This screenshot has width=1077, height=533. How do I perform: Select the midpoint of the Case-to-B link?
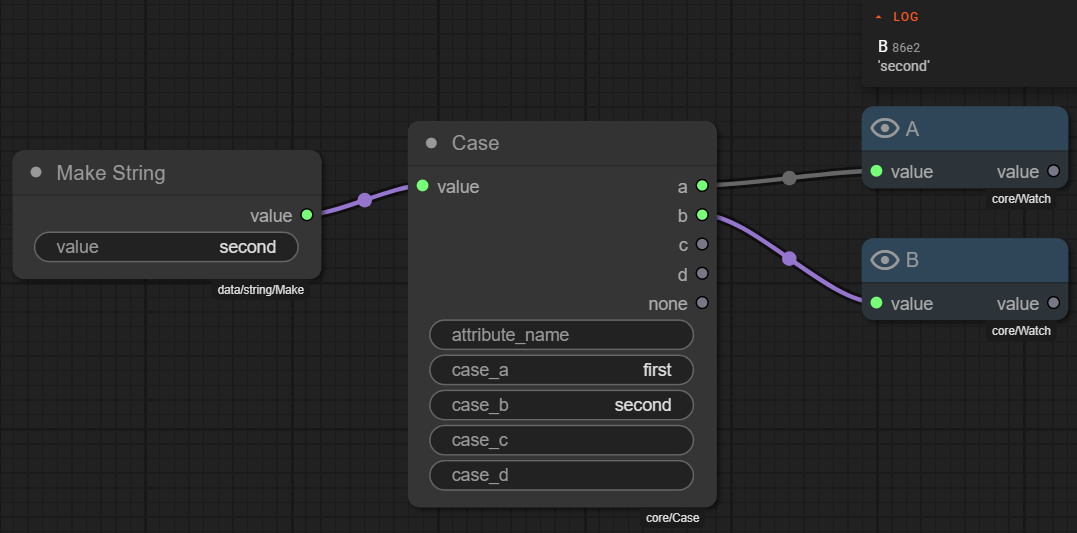point(789,259)
